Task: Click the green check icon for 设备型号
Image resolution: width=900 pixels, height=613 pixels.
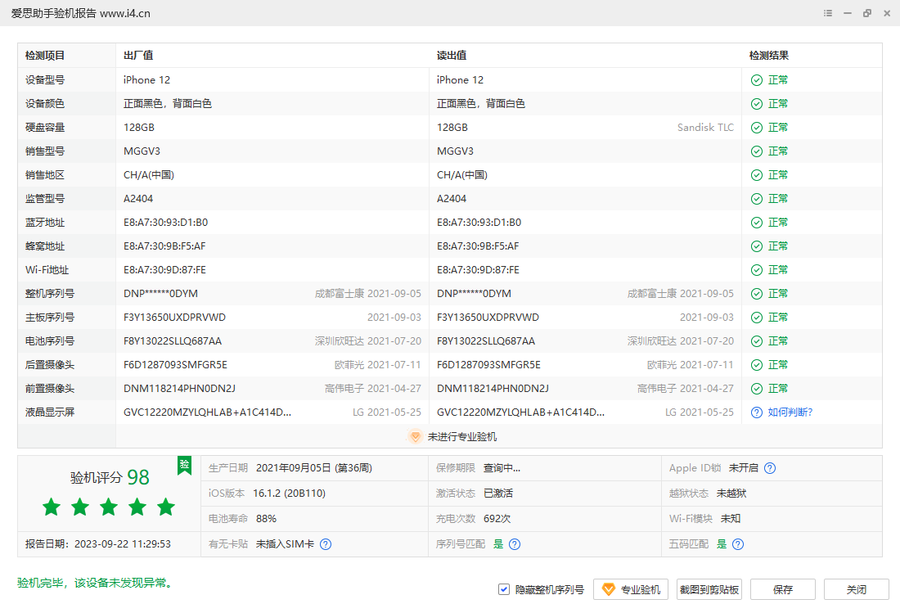Action: (757, 80)
